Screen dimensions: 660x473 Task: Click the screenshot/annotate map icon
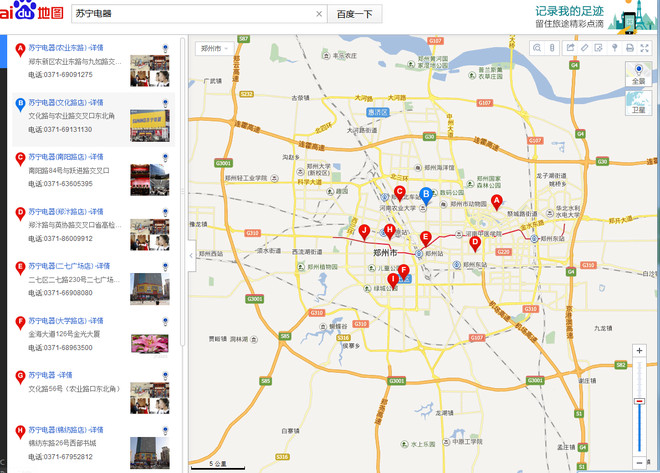(599, 48)
